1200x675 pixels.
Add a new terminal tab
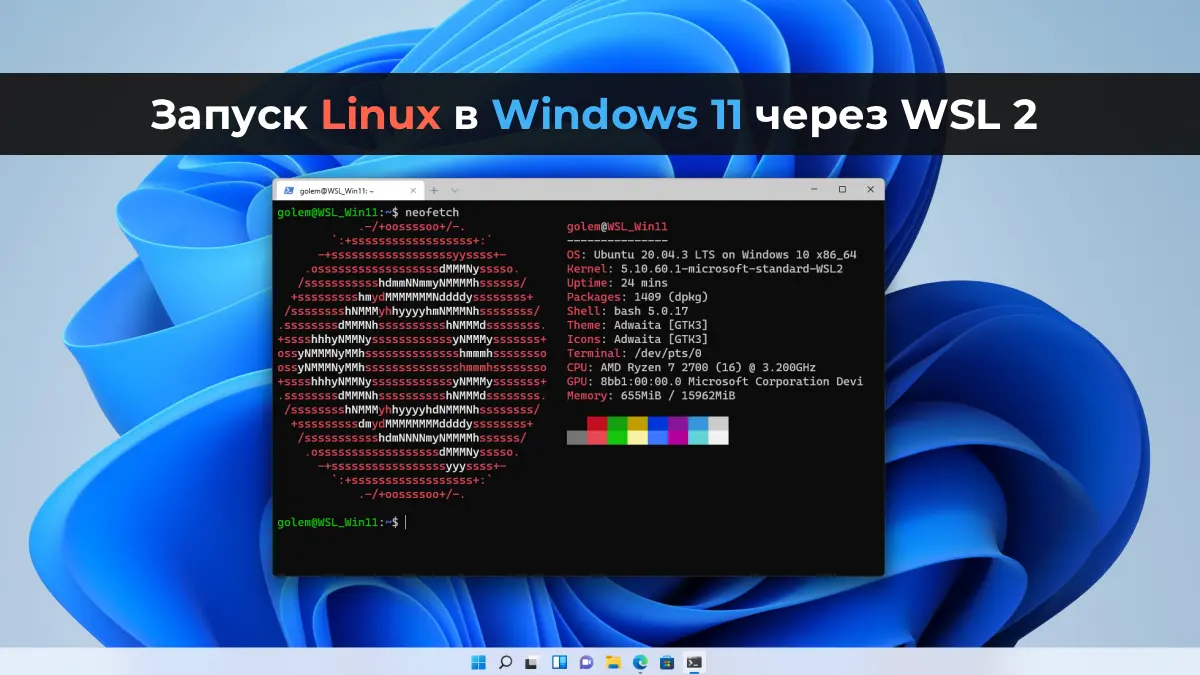[434, 190]
